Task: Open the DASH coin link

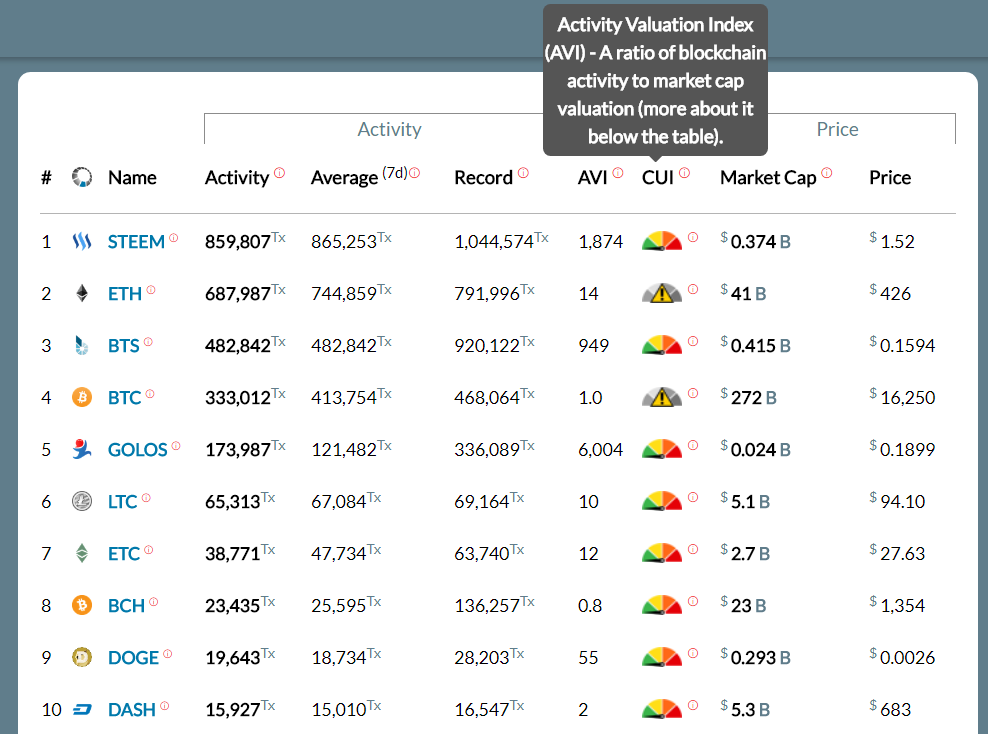Action: pyautogui.click(x=132, y=710)
